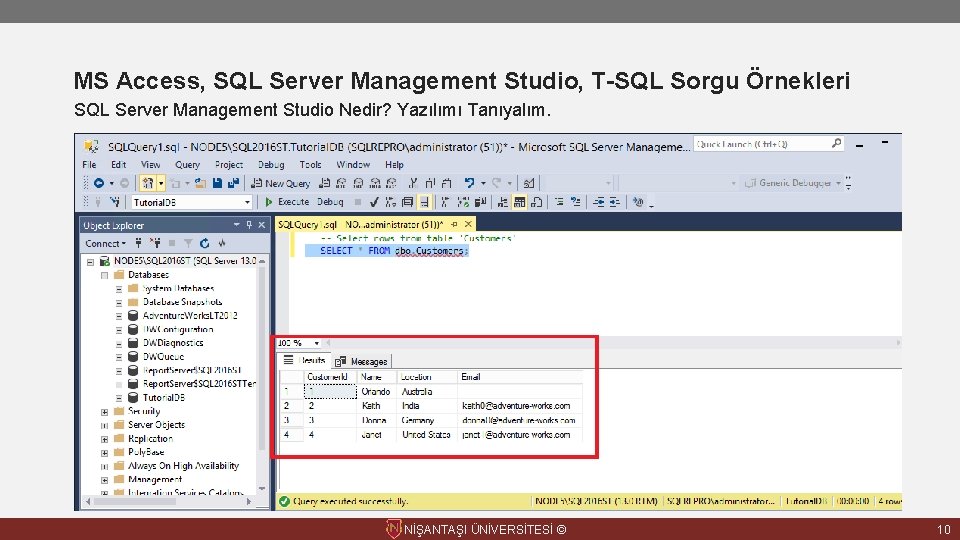Click the green success checkmark in status bar

(x=284, y=501)
